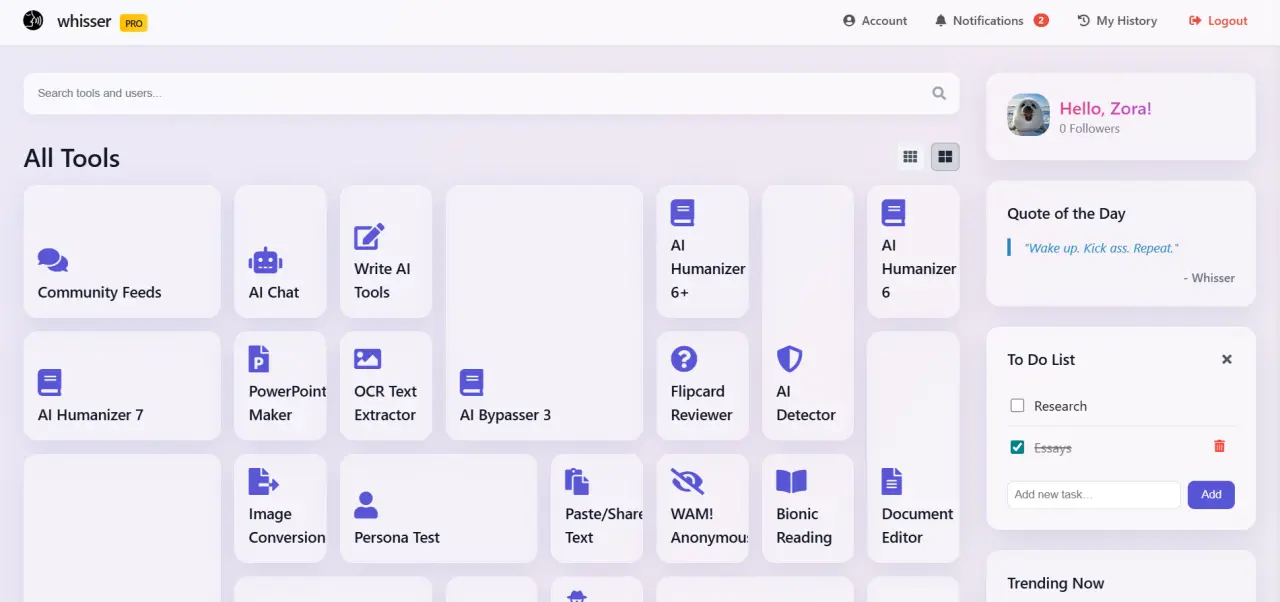Click the whisser brand name
This screenshot has width=1280, height=602.
point(84,20)
